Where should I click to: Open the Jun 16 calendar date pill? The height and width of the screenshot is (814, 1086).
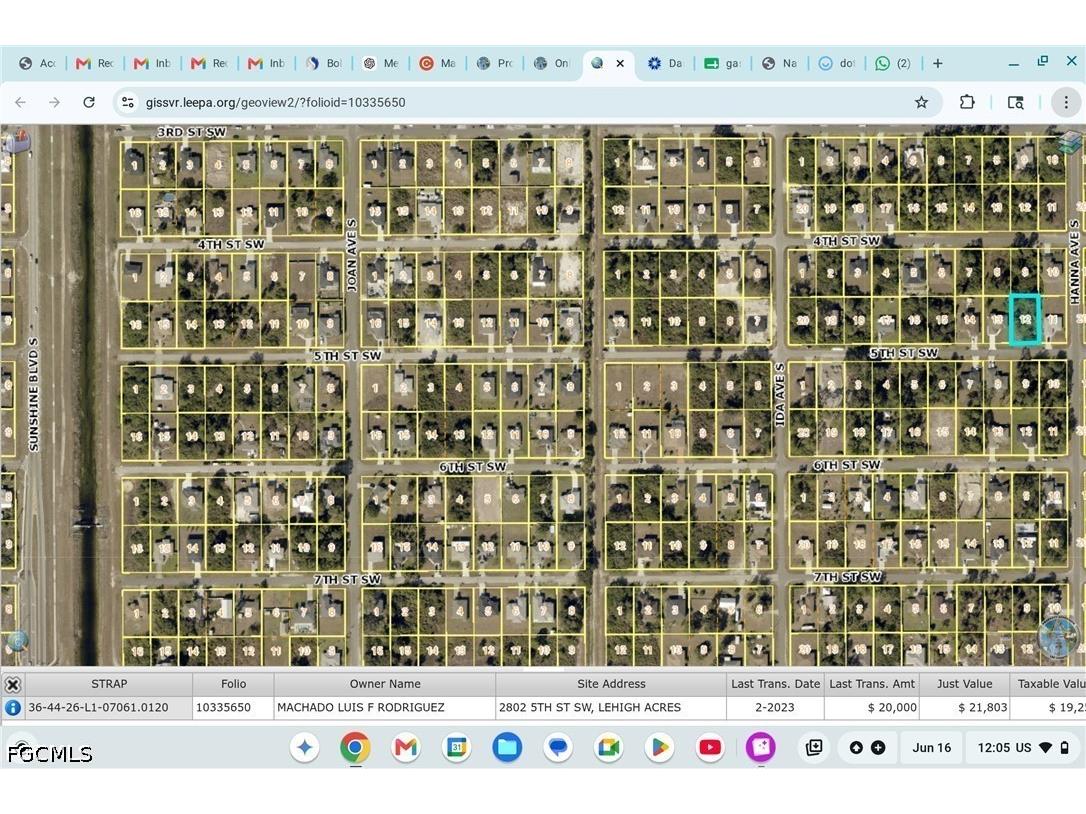click(x=932, y=747)
